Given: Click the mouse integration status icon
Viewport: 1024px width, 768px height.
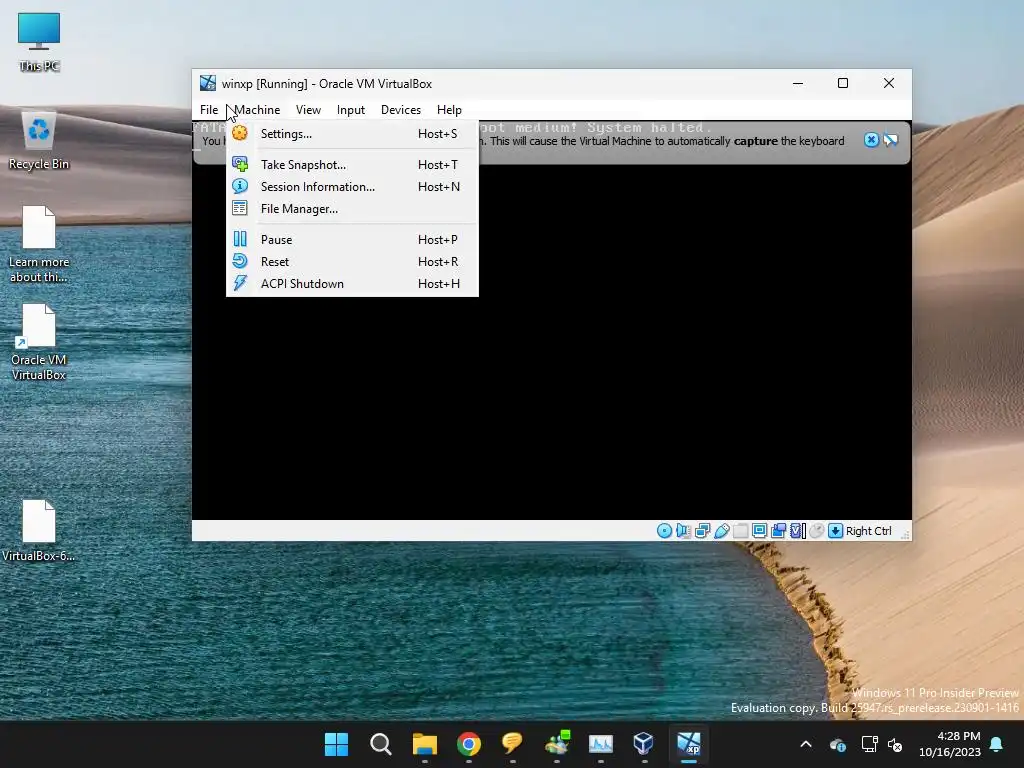Looking at the screenshot, I should click(816, 531).
